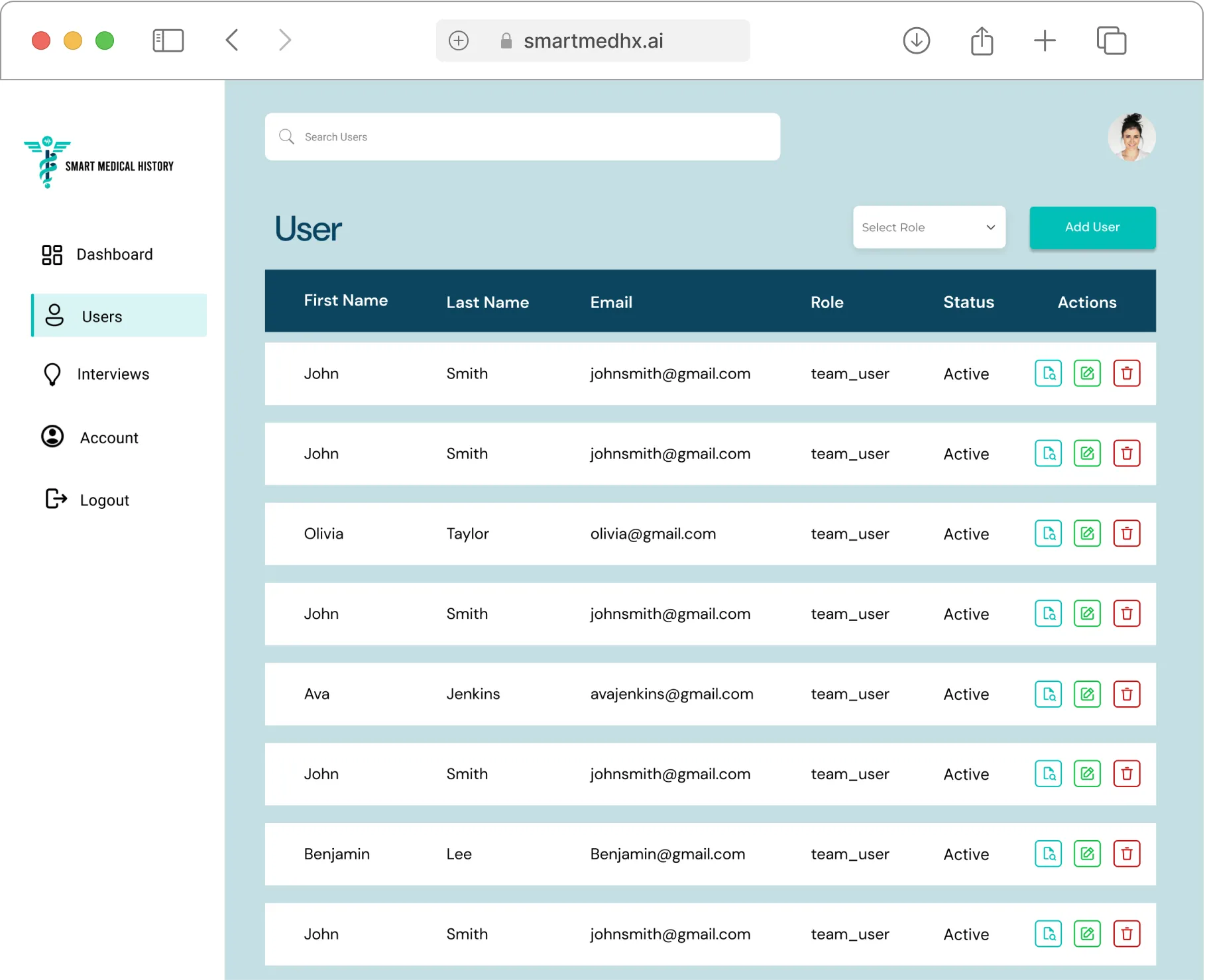Click the first name Benjamin
The image size is (1205, 980).
(x=337, y=854)
